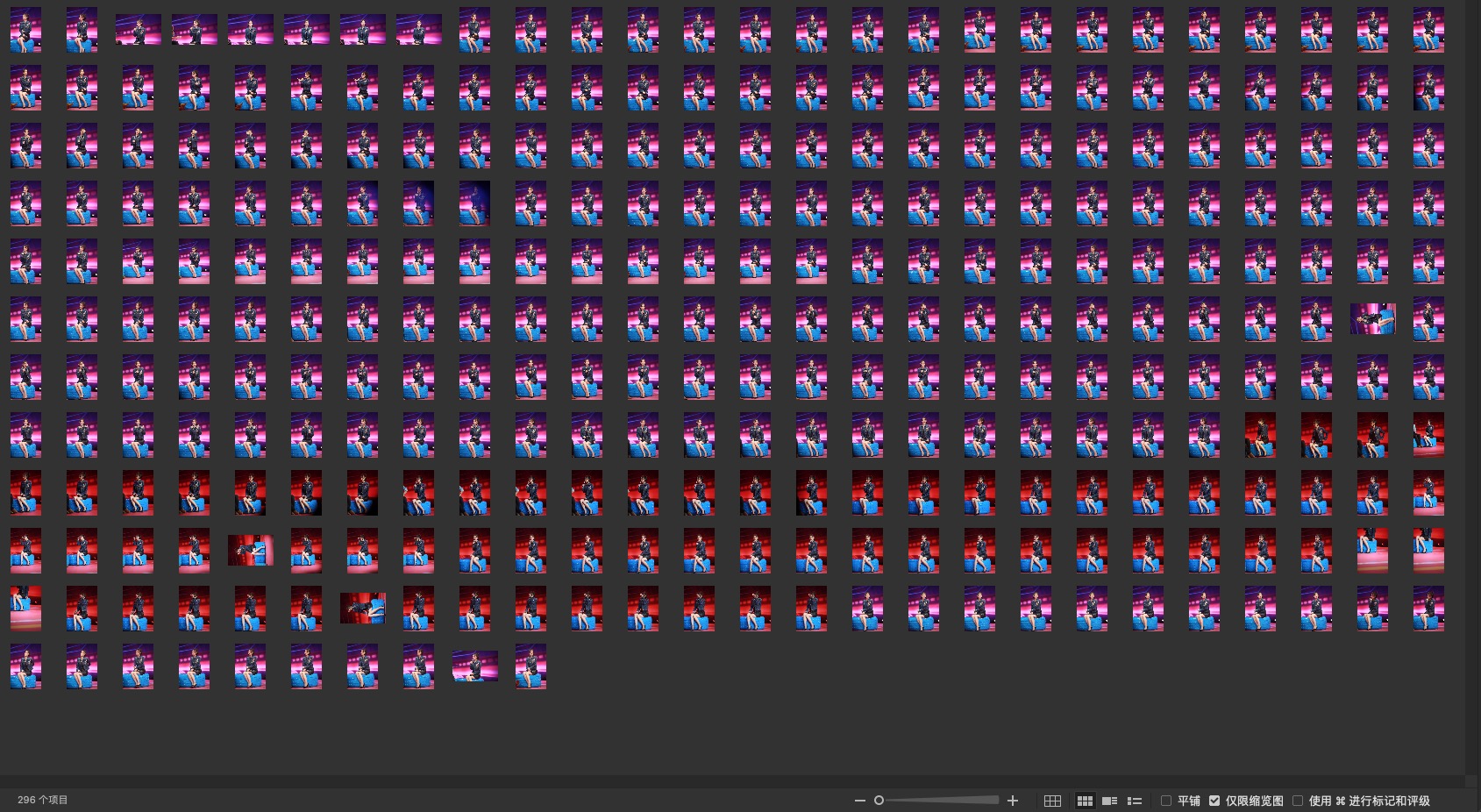Enable the 使用 ⌘ 进行标记和评级 checkbox

coord(1298,801)
